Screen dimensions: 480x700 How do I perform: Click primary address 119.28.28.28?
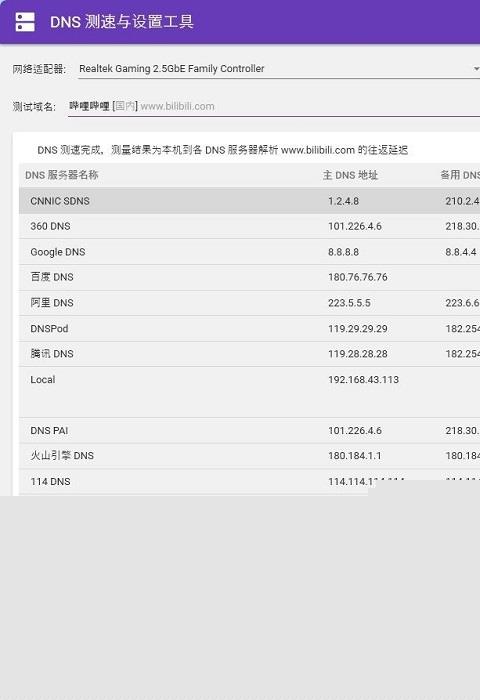click(358, 354)
